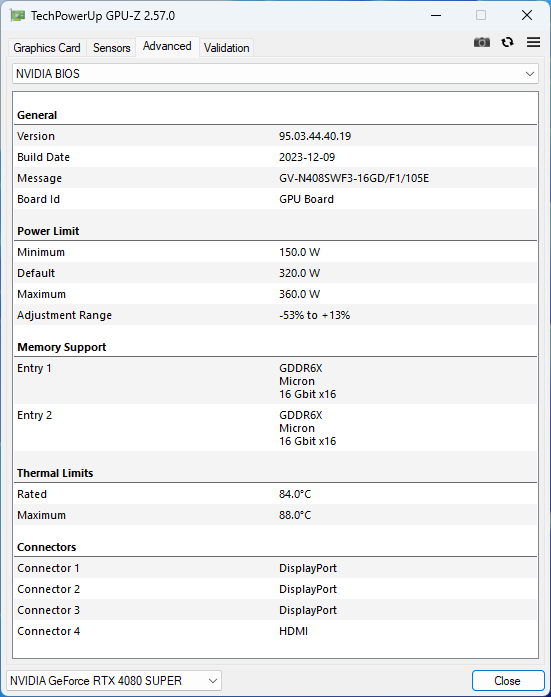Select the Connector 1 row
This screenshot has height=697, width=551.
pyautogui.click(x=276, y=568)
